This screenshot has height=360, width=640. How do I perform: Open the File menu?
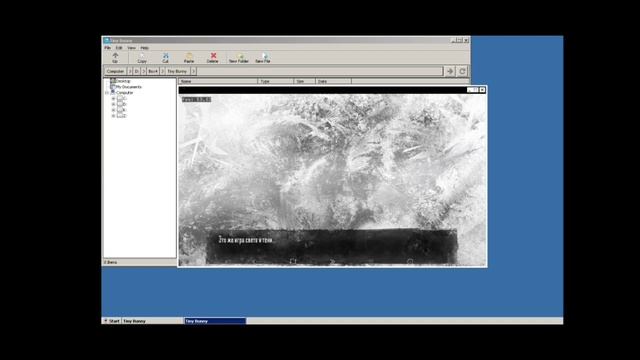(108, 48)
